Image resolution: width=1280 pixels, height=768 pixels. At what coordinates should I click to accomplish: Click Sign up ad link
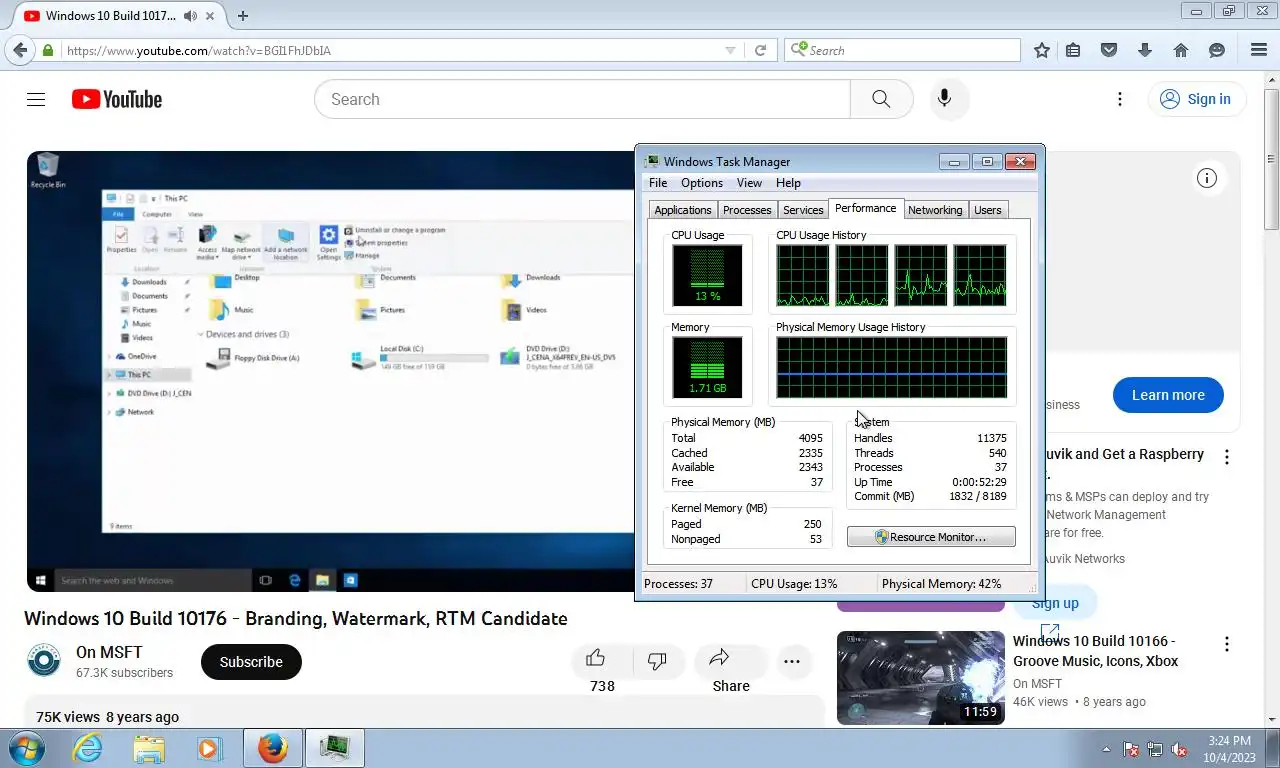click(1055, 603)
